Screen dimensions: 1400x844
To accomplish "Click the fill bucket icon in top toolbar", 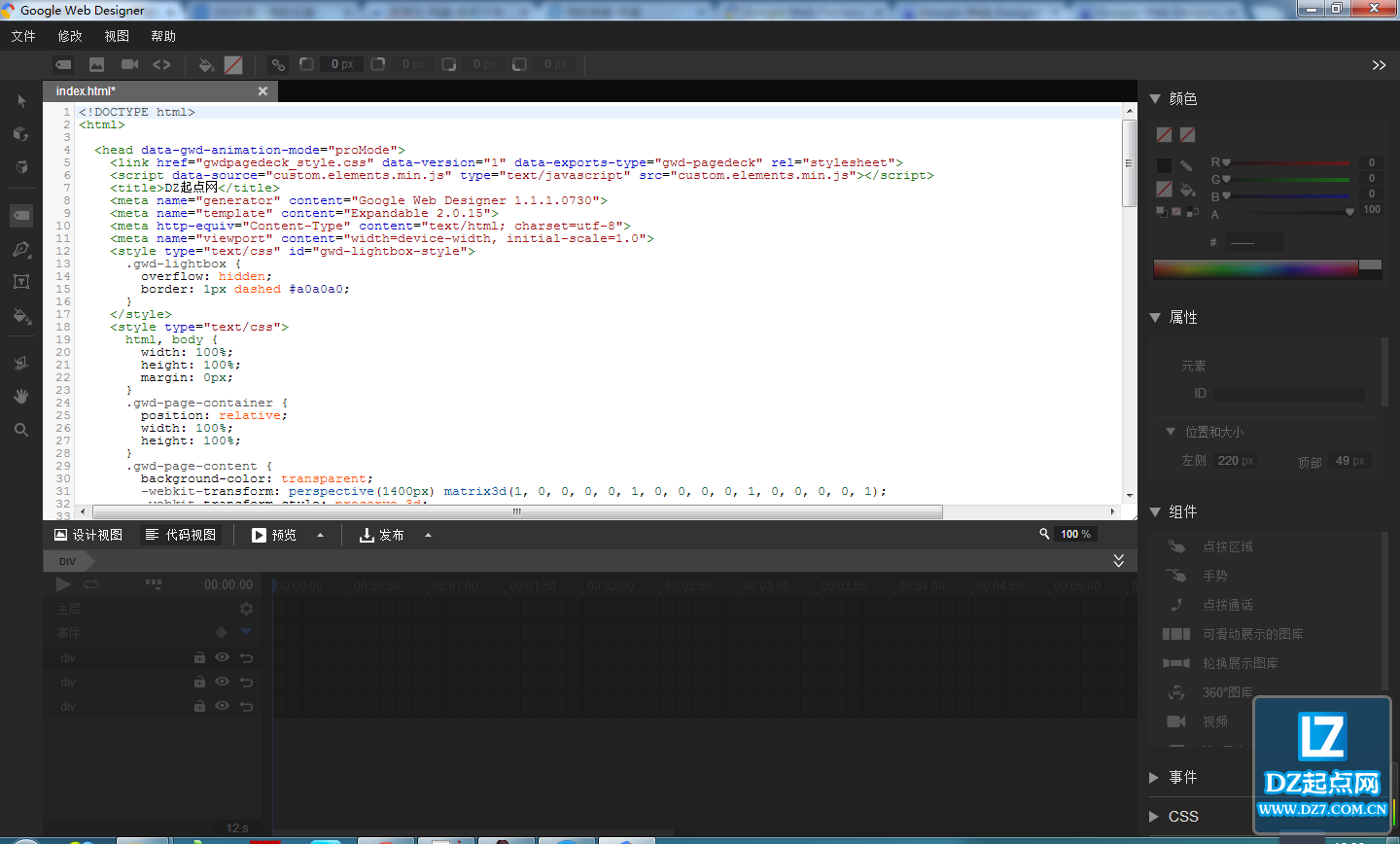I will tap(206, 65).
